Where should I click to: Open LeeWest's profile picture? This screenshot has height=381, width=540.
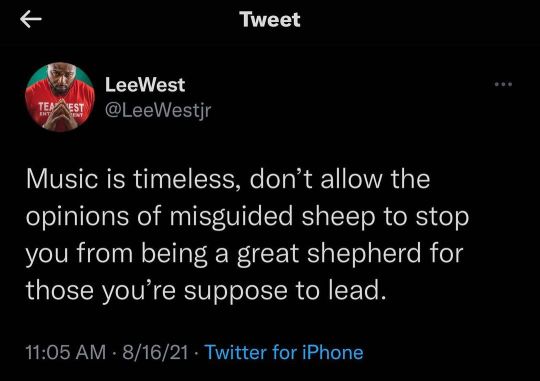point(60,97)
